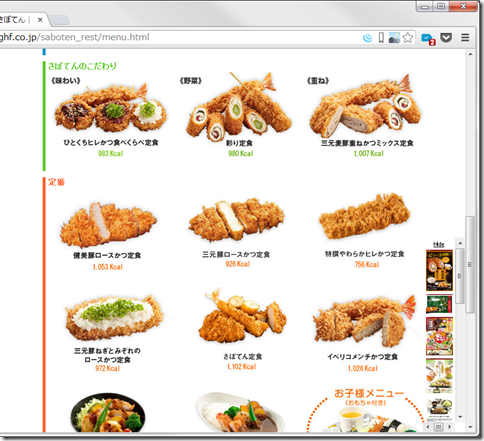This screenshot has height=441, width=484.
Task: Open a new tab with the blank tab button
Action: click(x=60, y=20)
